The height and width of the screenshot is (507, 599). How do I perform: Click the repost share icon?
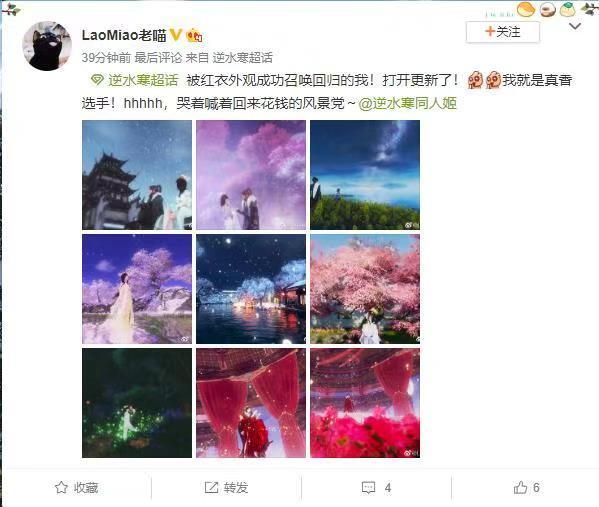(x=211, y=487)
